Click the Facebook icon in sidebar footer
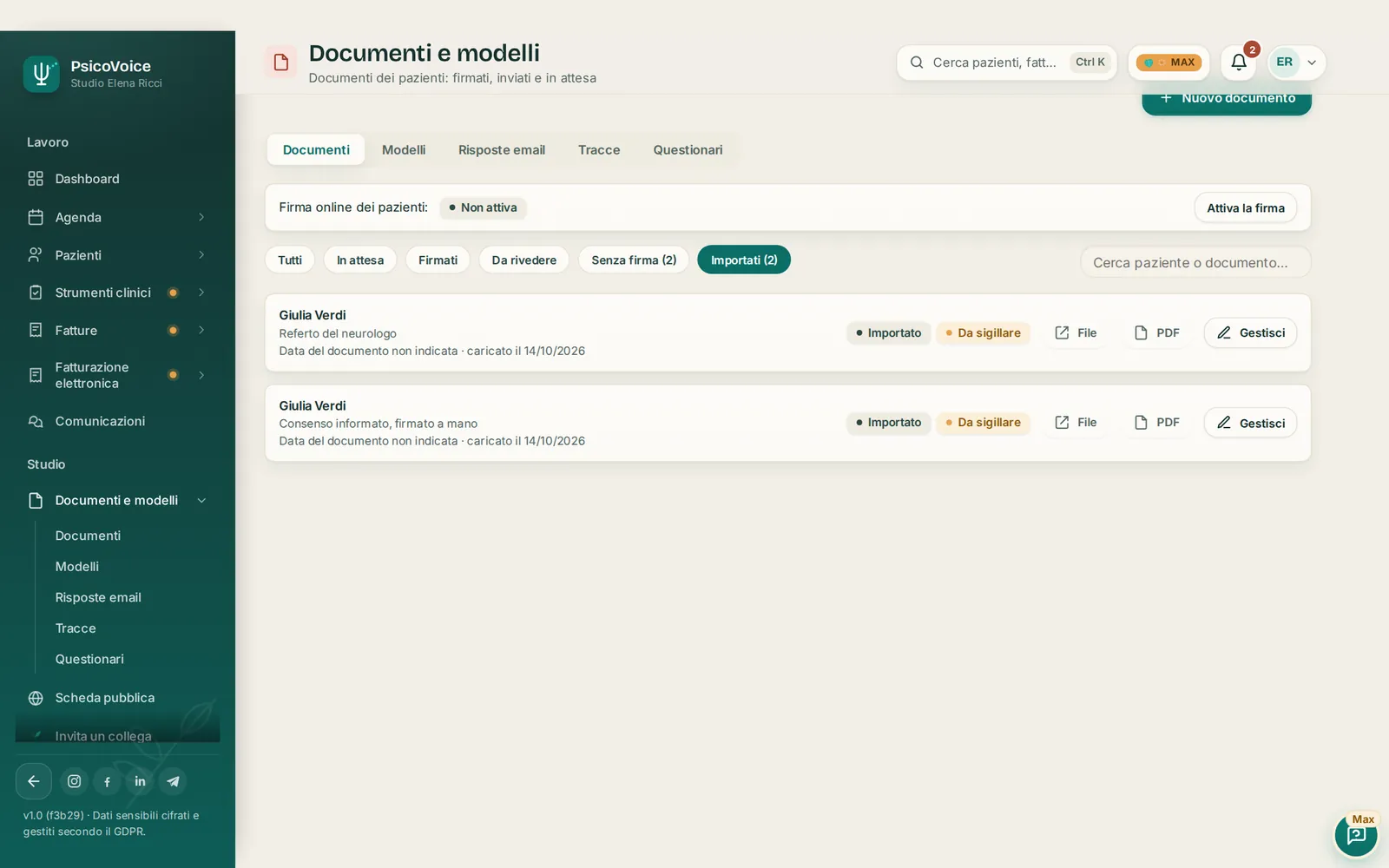1389x868 pixels. pyautogui.click(x=107, y=781)
